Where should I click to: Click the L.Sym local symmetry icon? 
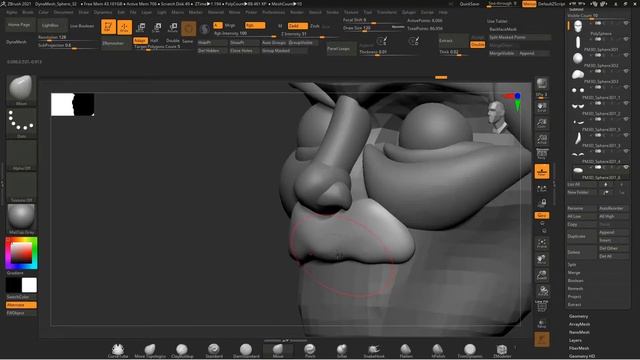pos(542,189)
